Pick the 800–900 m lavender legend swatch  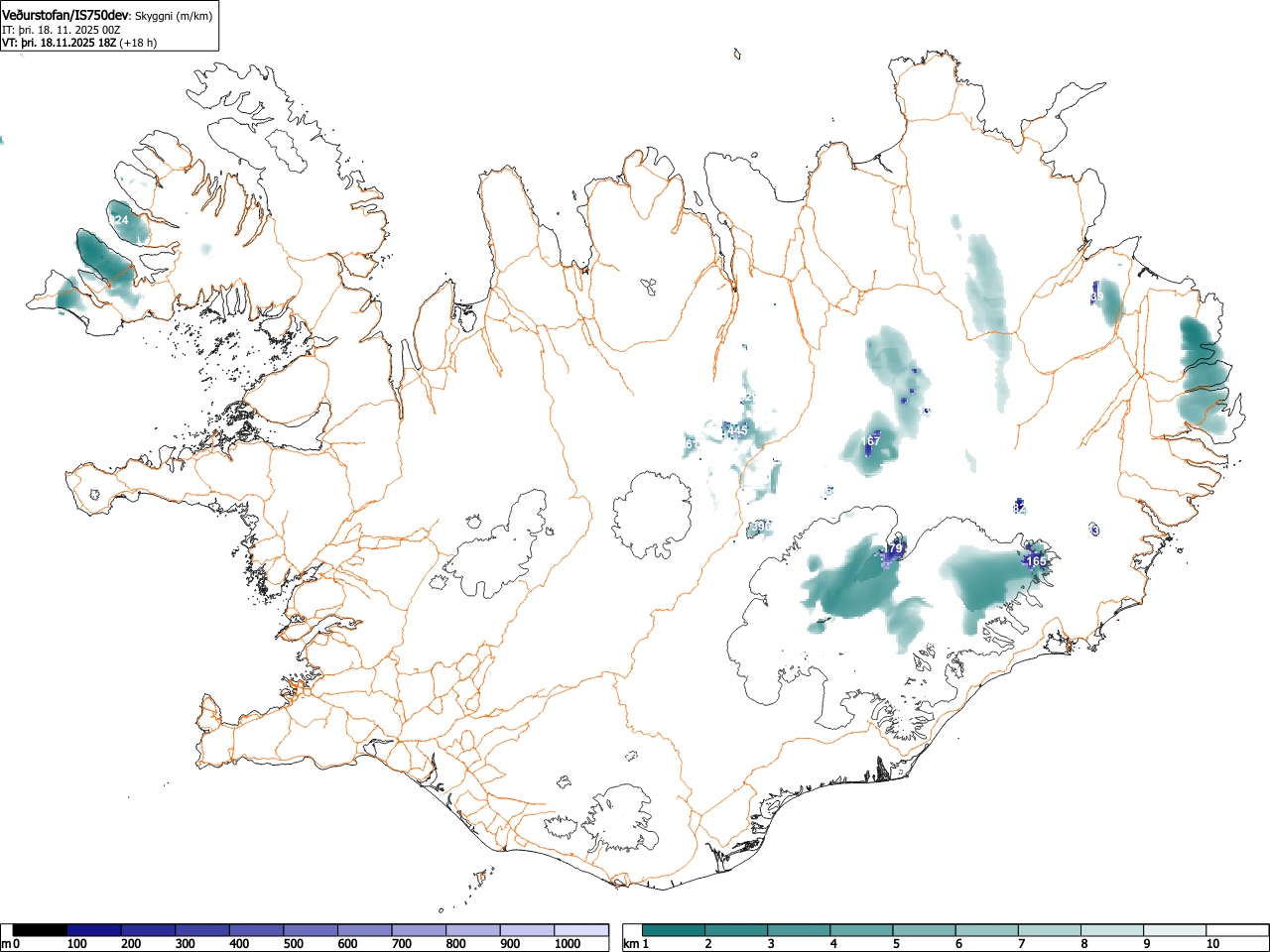coord(473,930)
